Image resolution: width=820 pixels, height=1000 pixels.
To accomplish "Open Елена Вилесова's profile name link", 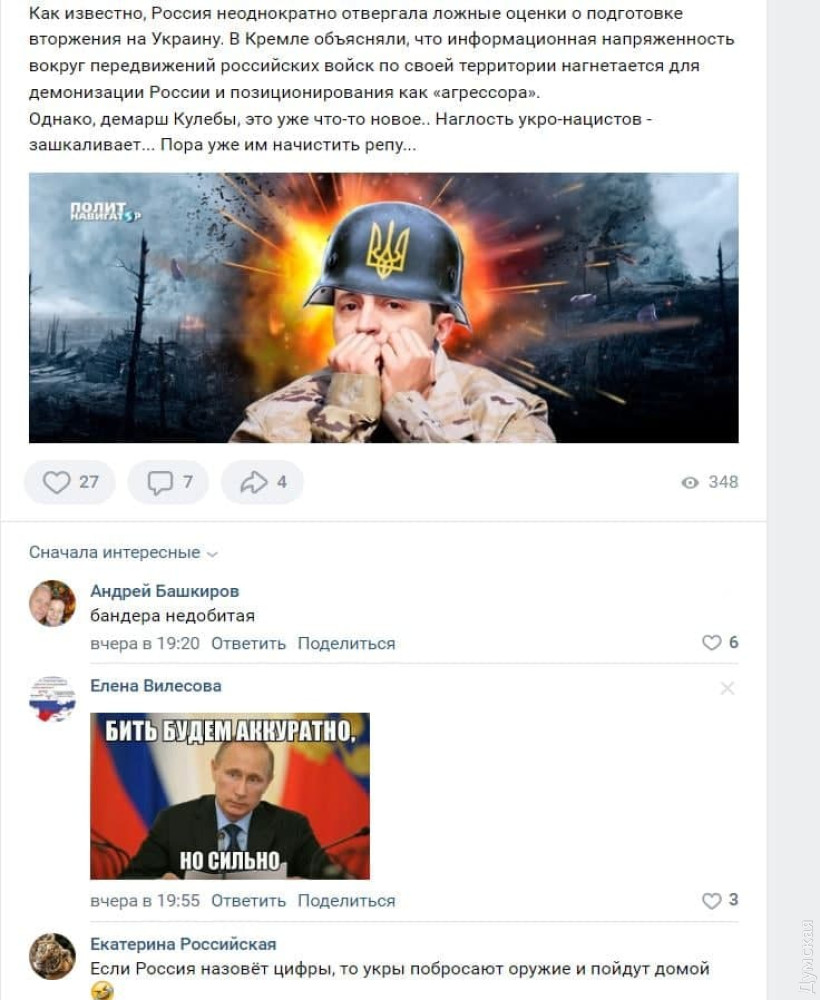I will pos(156,686).
